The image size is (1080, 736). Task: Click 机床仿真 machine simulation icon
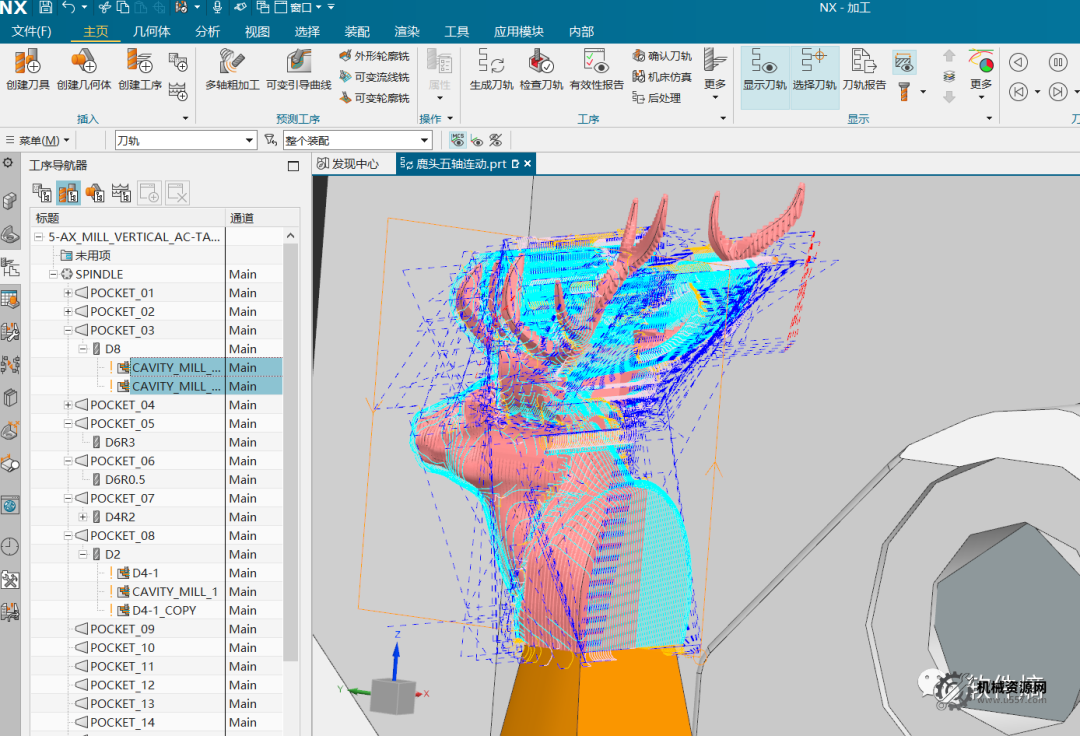pos(662,77)
